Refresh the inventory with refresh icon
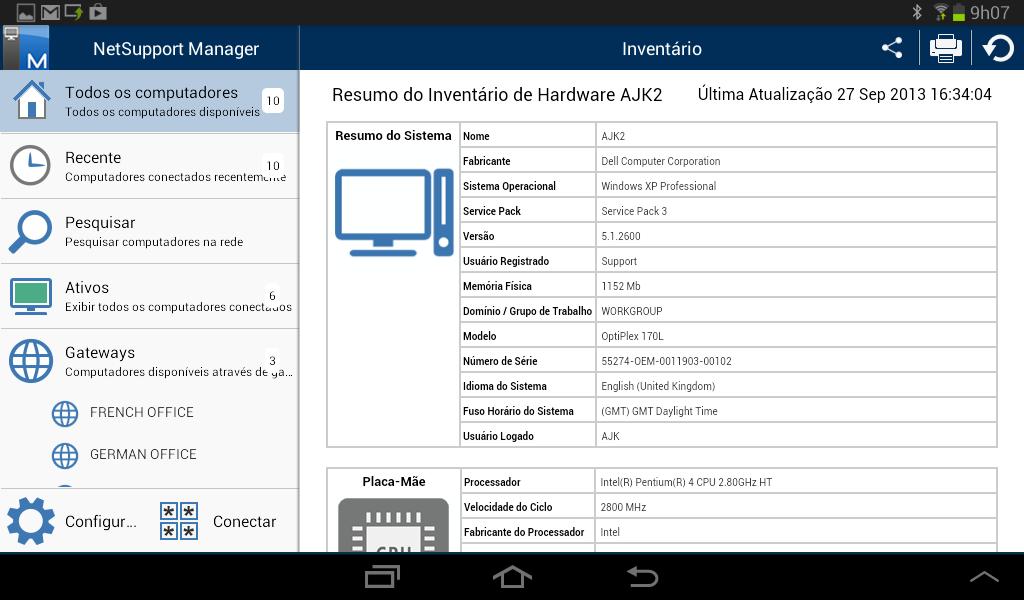 click(998, 48)
